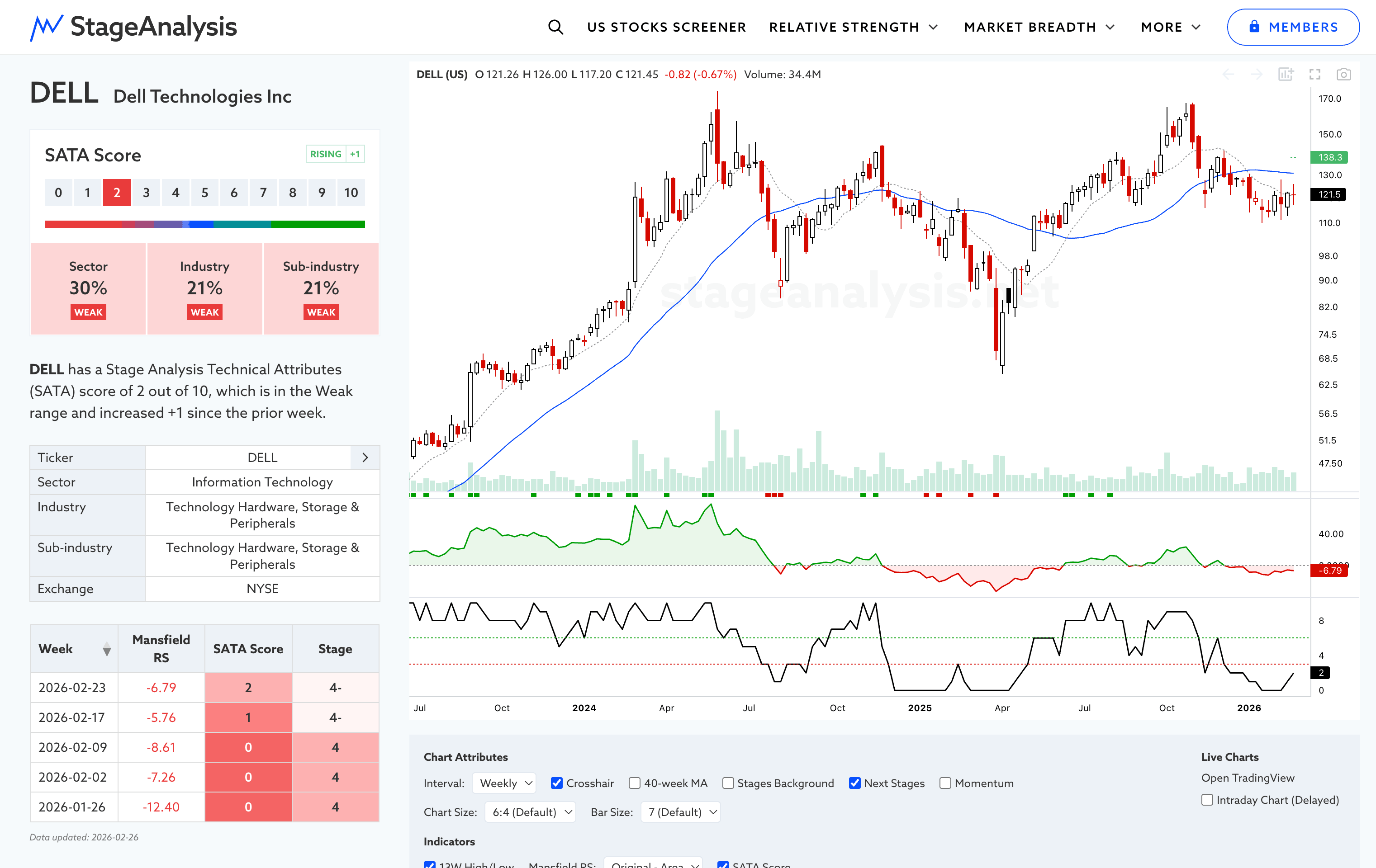Enable the 40-week MA checkbox
The height and width of the screenshot is (868, 1376).
coord(635,783)
